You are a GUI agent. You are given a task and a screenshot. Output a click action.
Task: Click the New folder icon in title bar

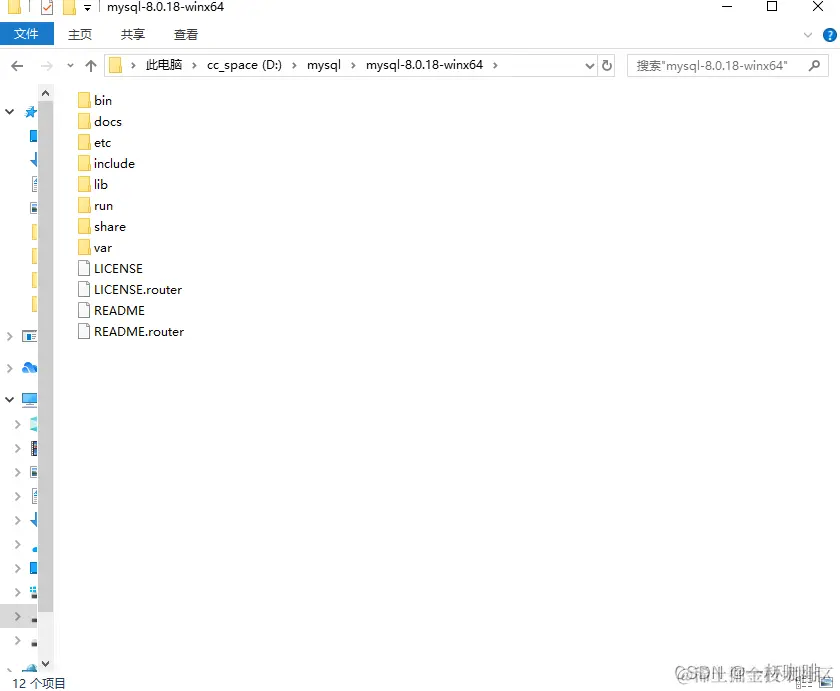point(69,7)
